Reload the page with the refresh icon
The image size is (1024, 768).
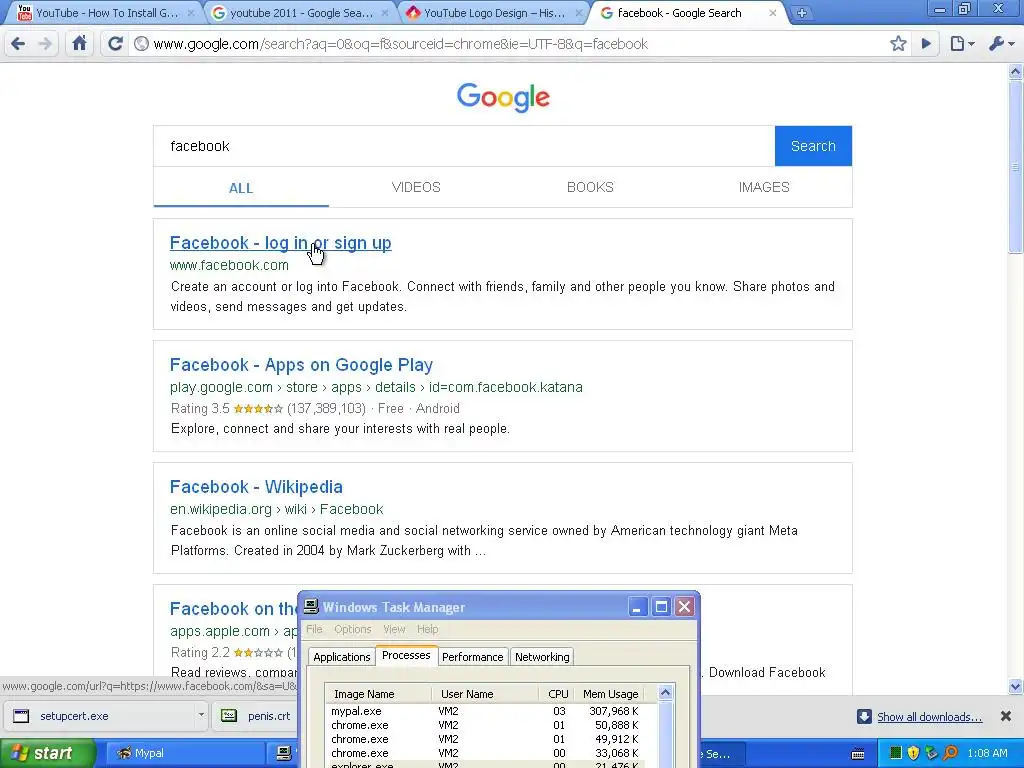pyautogui.click(x=115, y=44)
